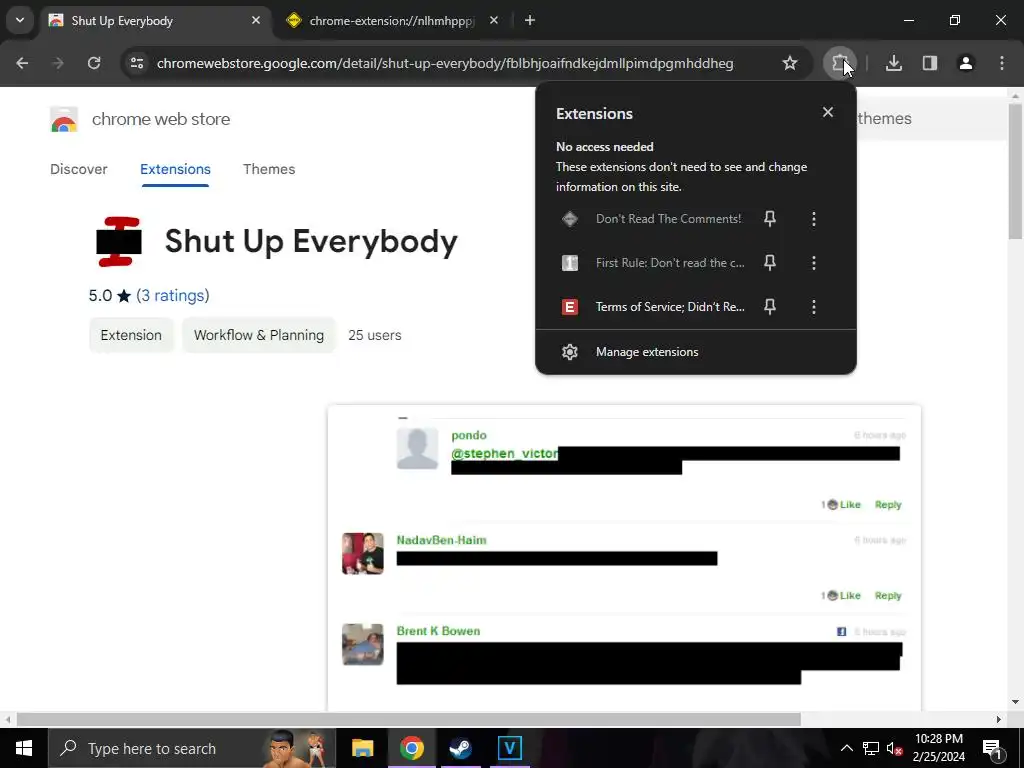This screenshot has height=768, width=1024.
Task: Click the Facebook icon on Brent's comment
Action: pyautogui.click(x=841, y=632)
